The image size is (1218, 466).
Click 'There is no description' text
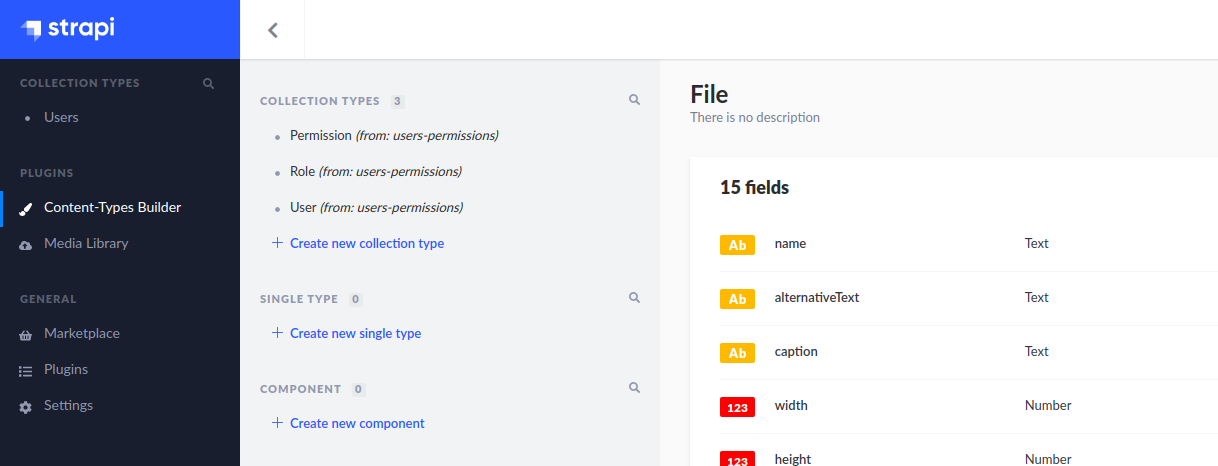point(755,117)
